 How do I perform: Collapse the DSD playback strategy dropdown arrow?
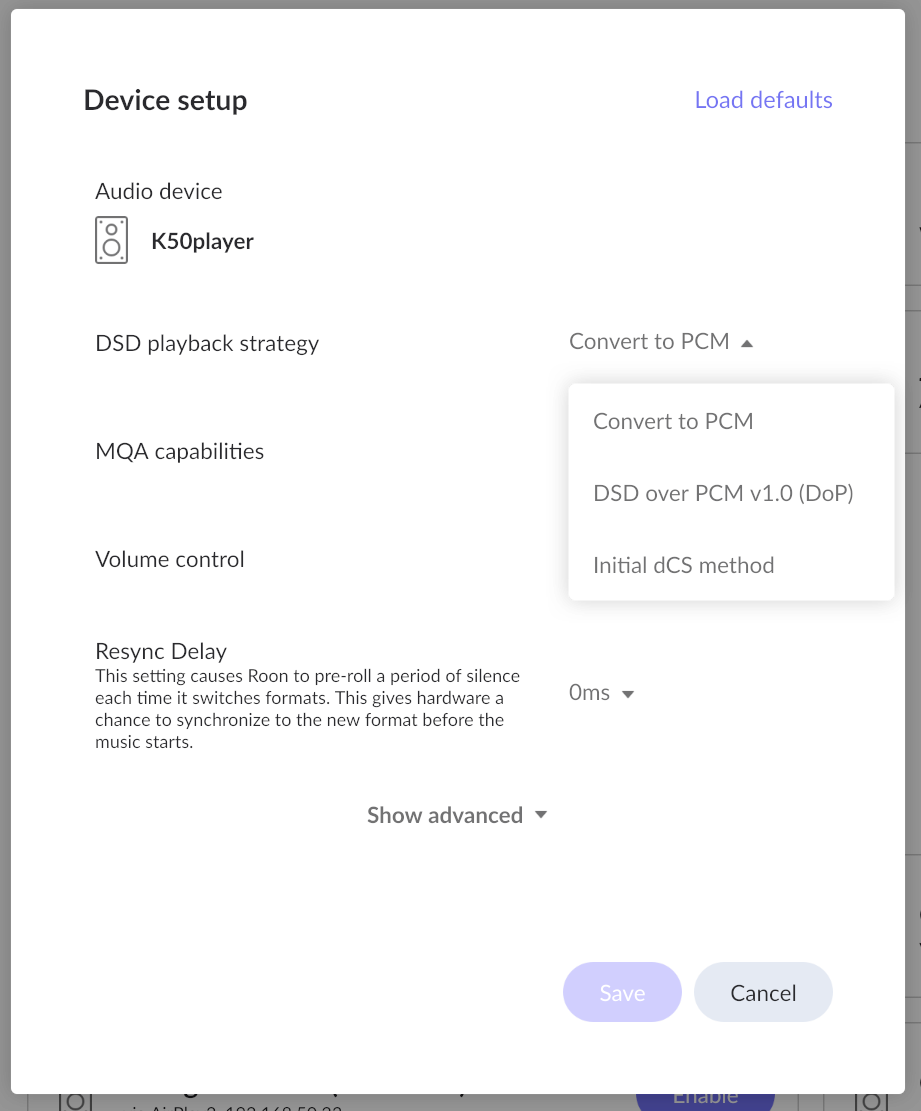746,344
